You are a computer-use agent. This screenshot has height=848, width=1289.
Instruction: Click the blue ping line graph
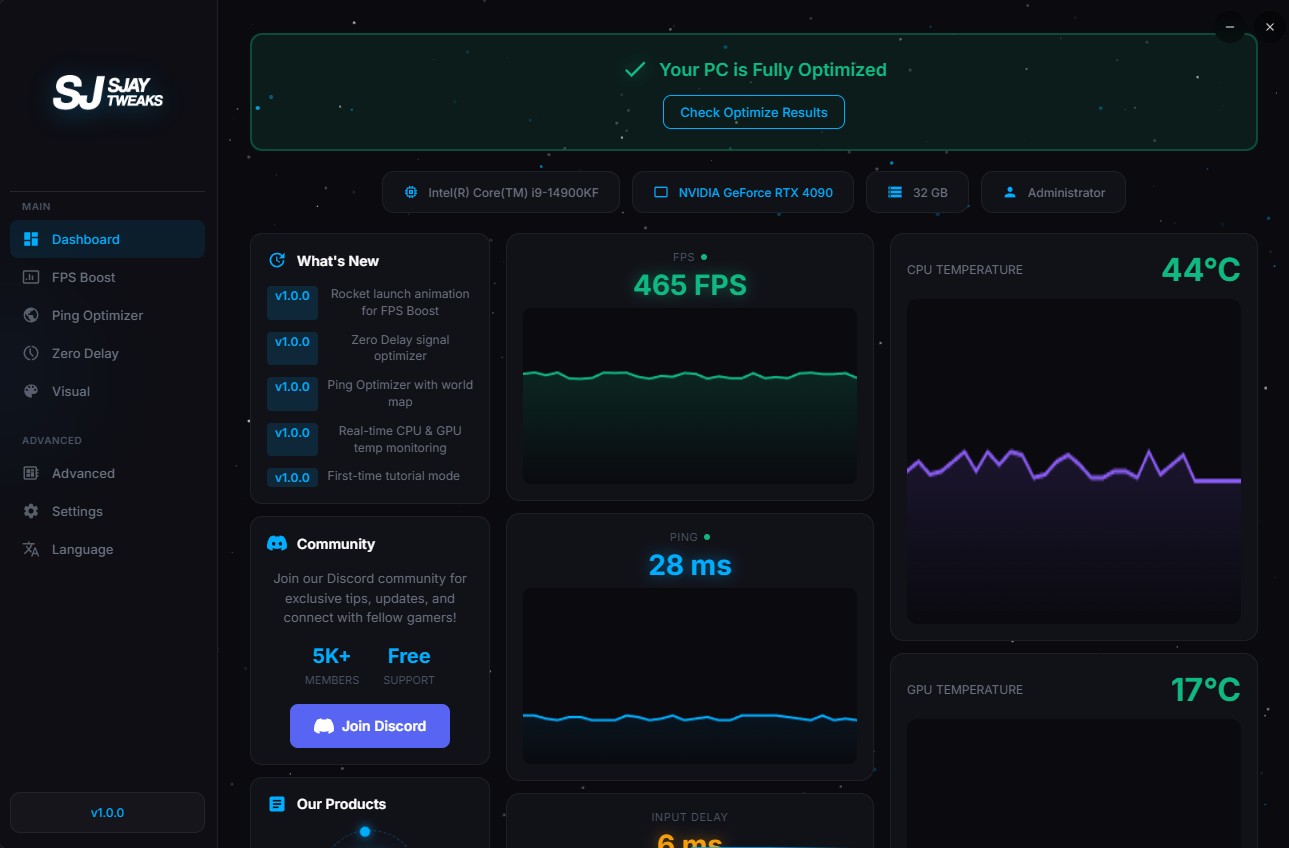690,676
